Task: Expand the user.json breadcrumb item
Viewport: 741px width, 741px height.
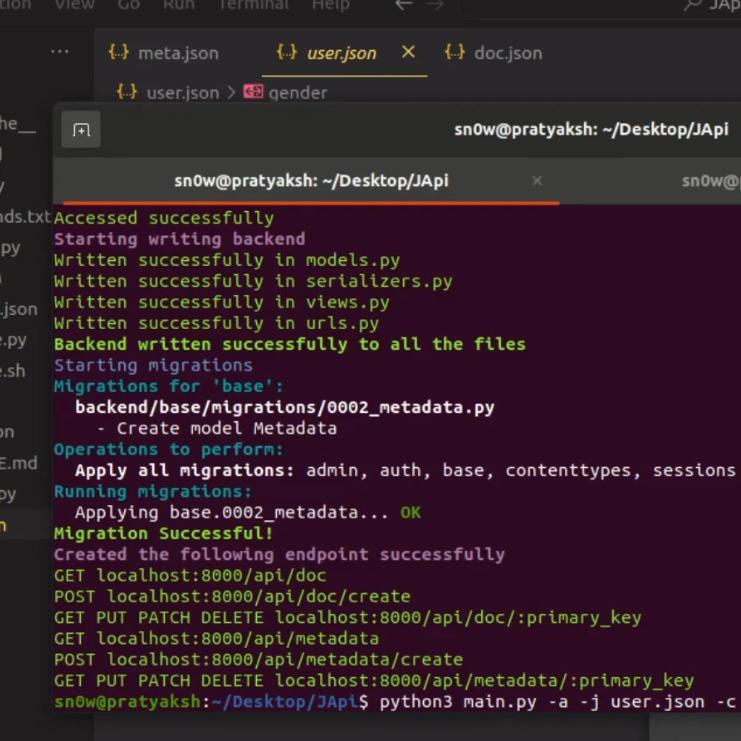Action: coord(182,92)
